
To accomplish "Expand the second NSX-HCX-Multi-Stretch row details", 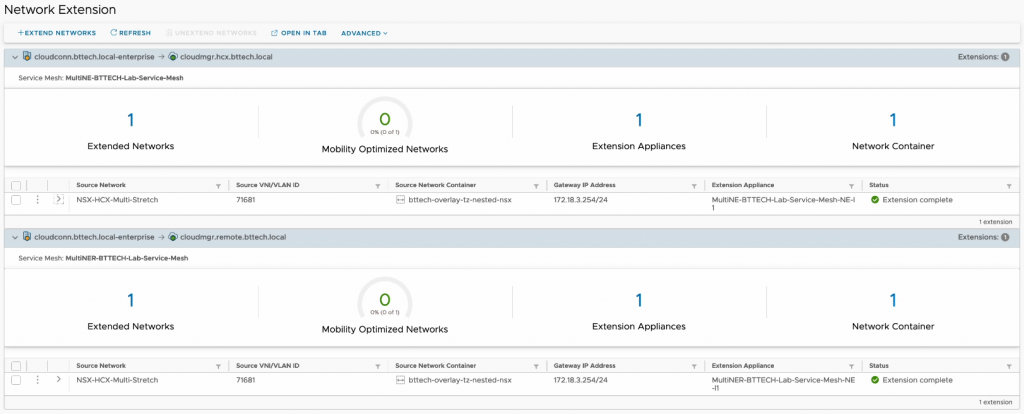I will click(59, 380).
